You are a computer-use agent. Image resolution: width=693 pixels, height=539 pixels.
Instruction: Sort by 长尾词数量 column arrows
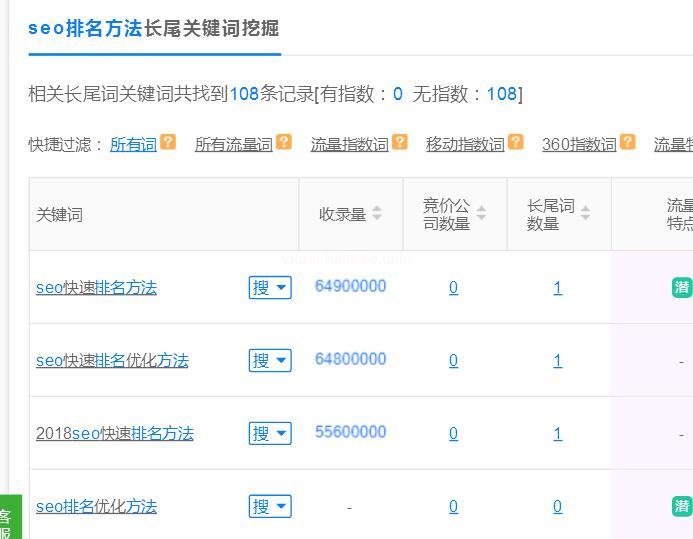[585, 214]
